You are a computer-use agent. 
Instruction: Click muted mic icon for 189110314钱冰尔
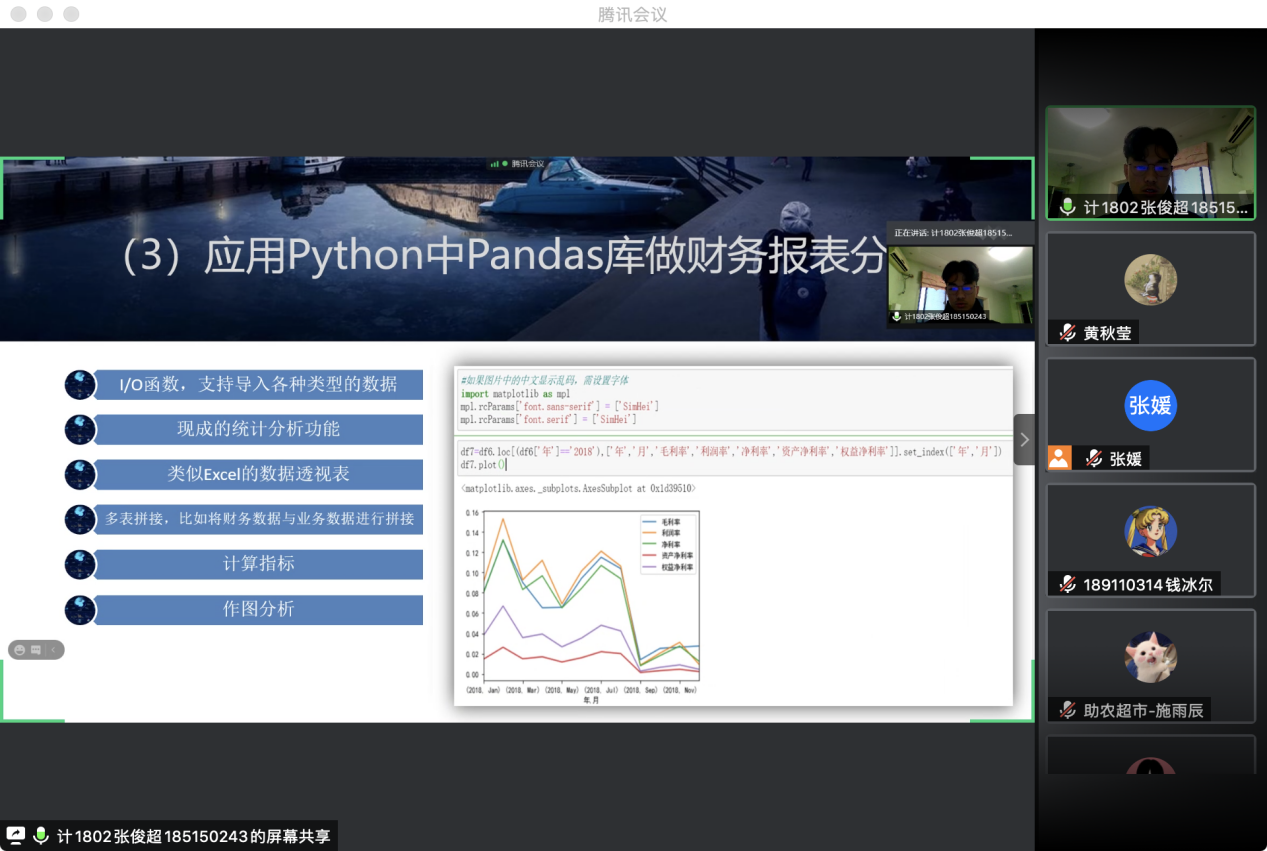tap(1067, 585)
